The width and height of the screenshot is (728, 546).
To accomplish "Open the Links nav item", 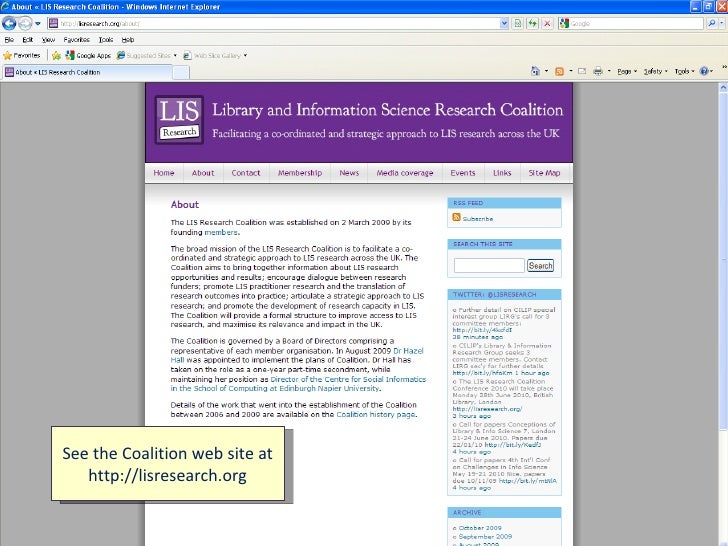I will coord(502,173).
